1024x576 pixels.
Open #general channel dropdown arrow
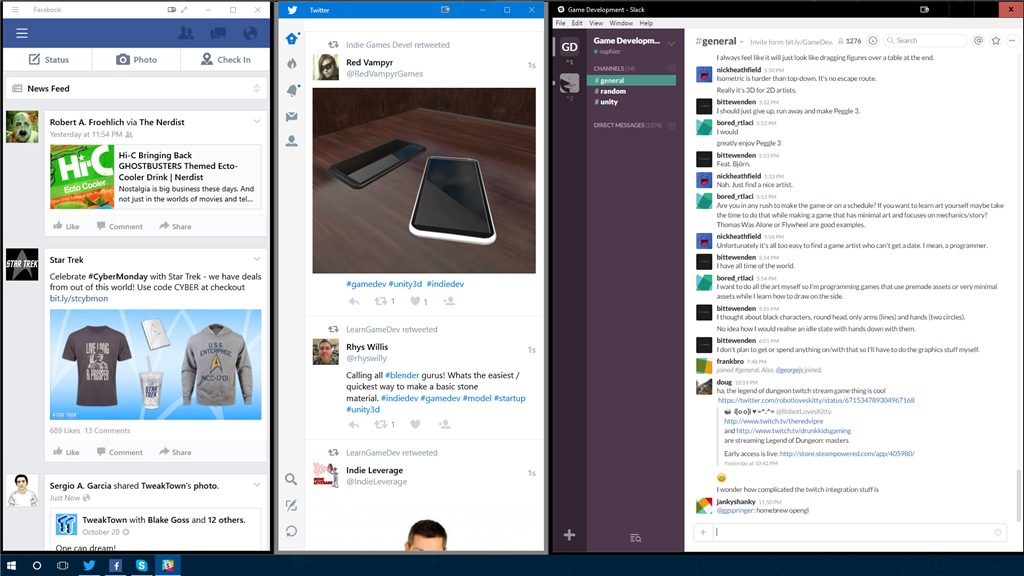[742, 42]
